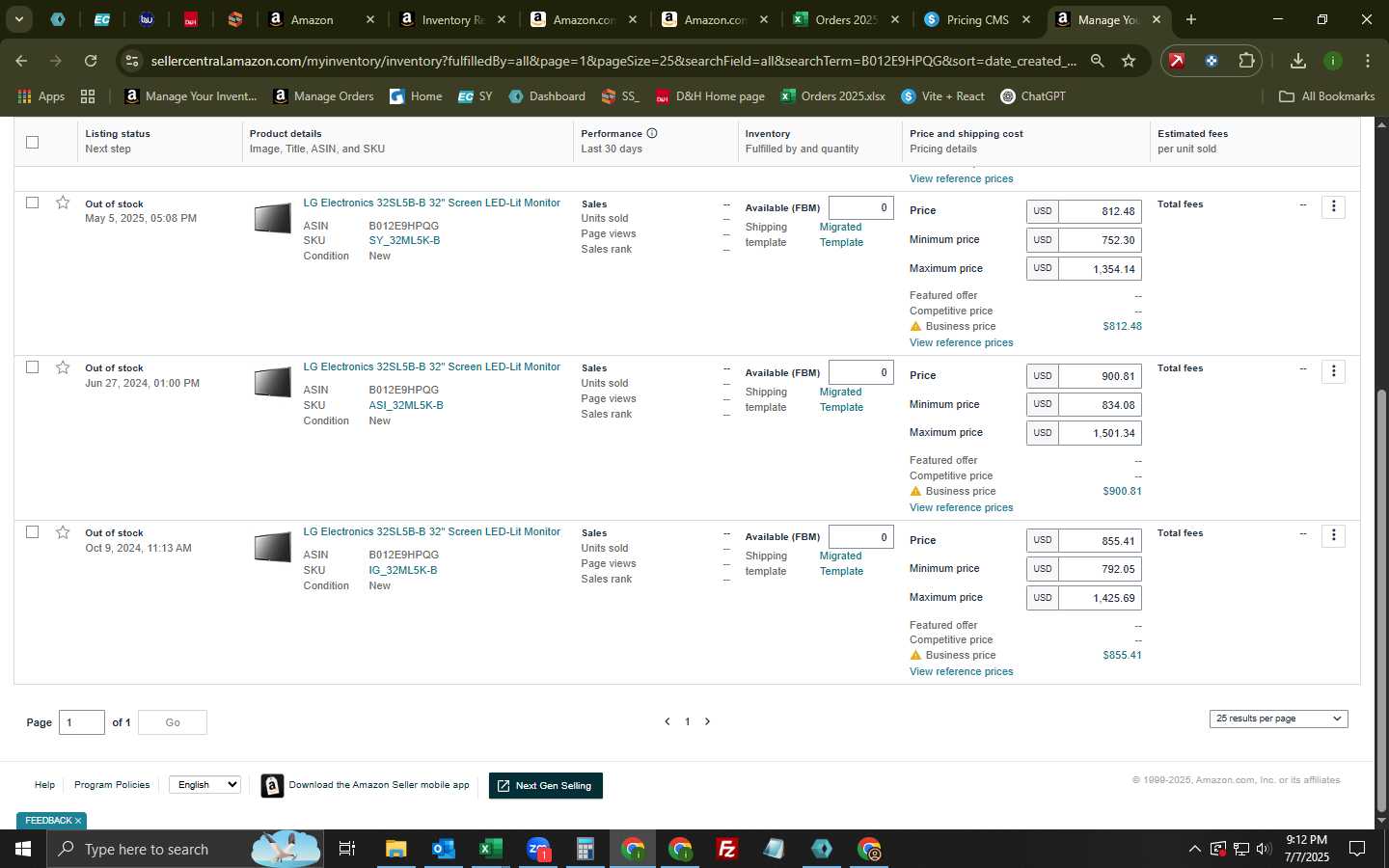Screen dimensions: 1389x868
Task: Go to previous results page arrow
Action: tap(667, 721)
